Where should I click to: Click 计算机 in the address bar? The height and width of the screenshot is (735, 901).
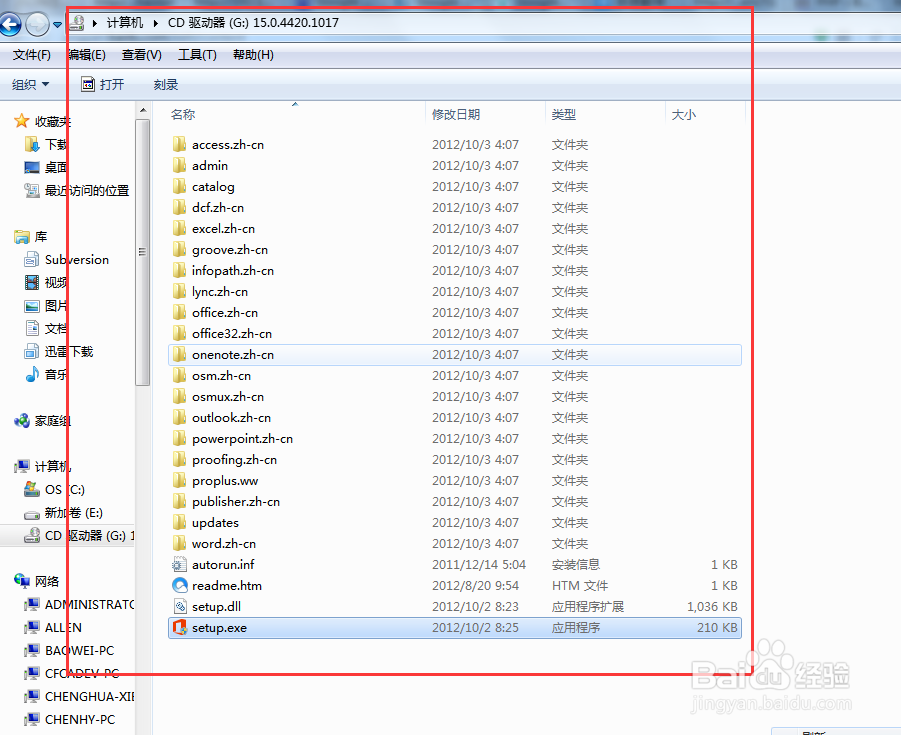tap(125, 23)
